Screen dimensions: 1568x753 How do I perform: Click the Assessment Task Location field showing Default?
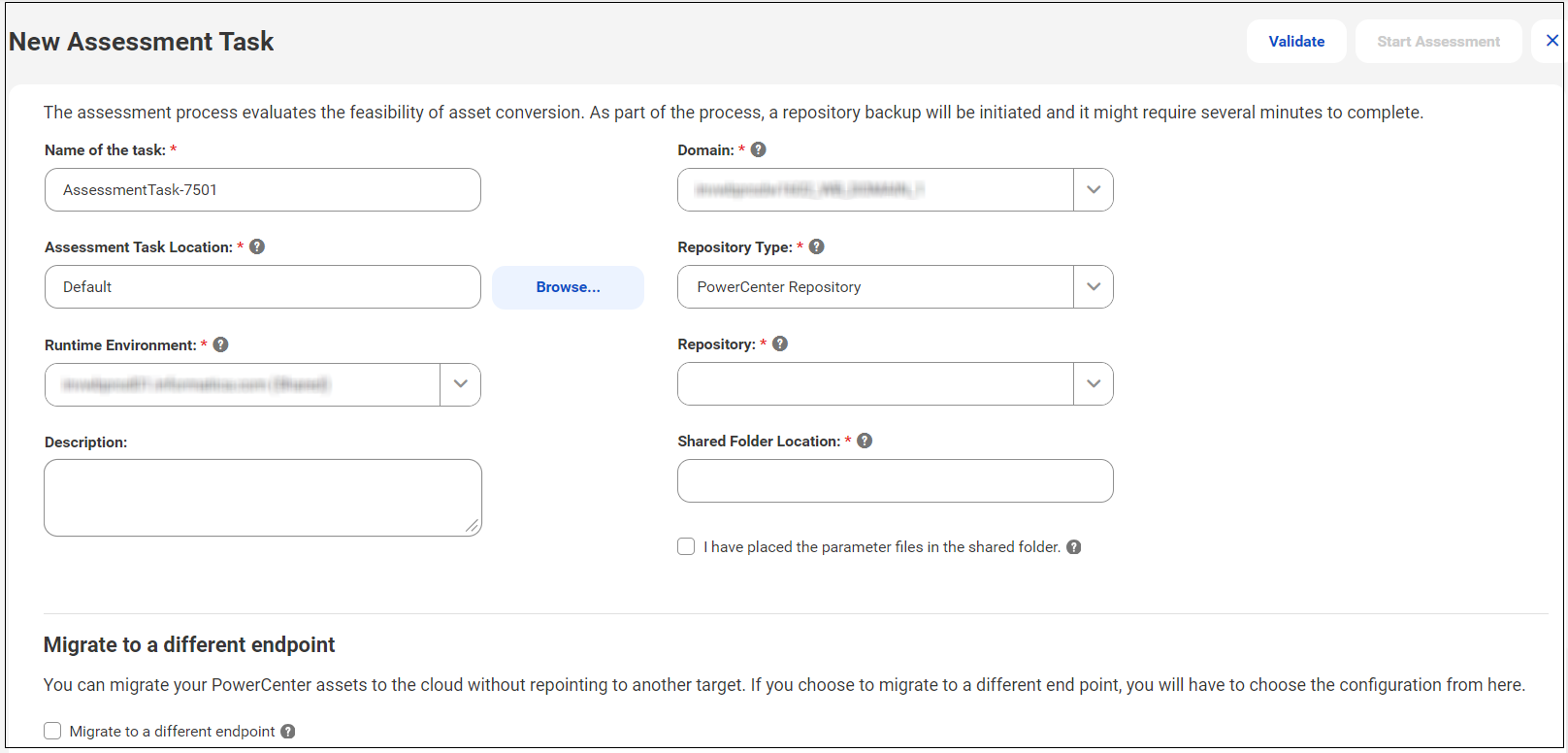pyautogui.click(x=263, y=287)
